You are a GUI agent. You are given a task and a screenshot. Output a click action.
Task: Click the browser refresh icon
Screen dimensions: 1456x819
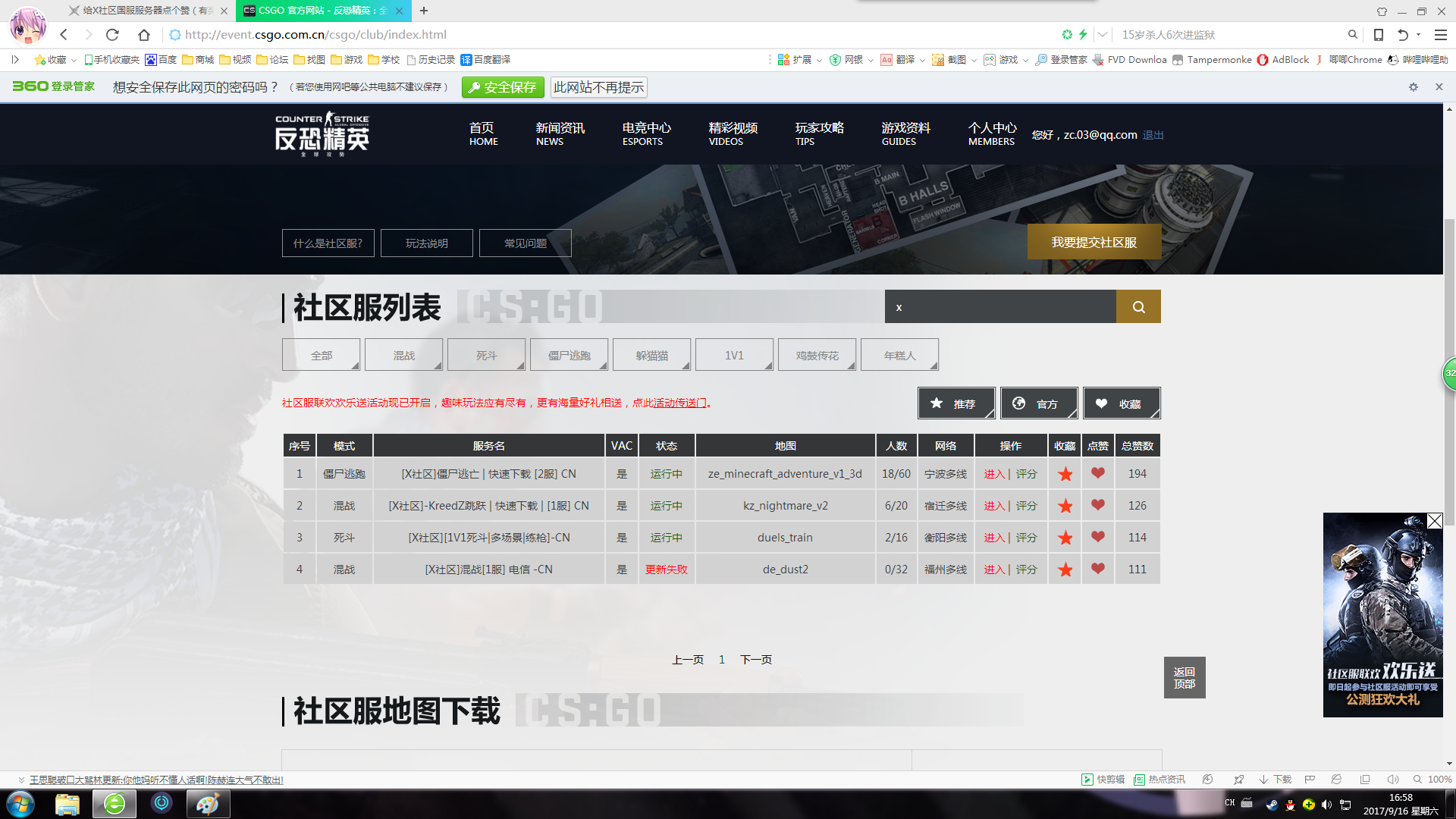point(112,35)
